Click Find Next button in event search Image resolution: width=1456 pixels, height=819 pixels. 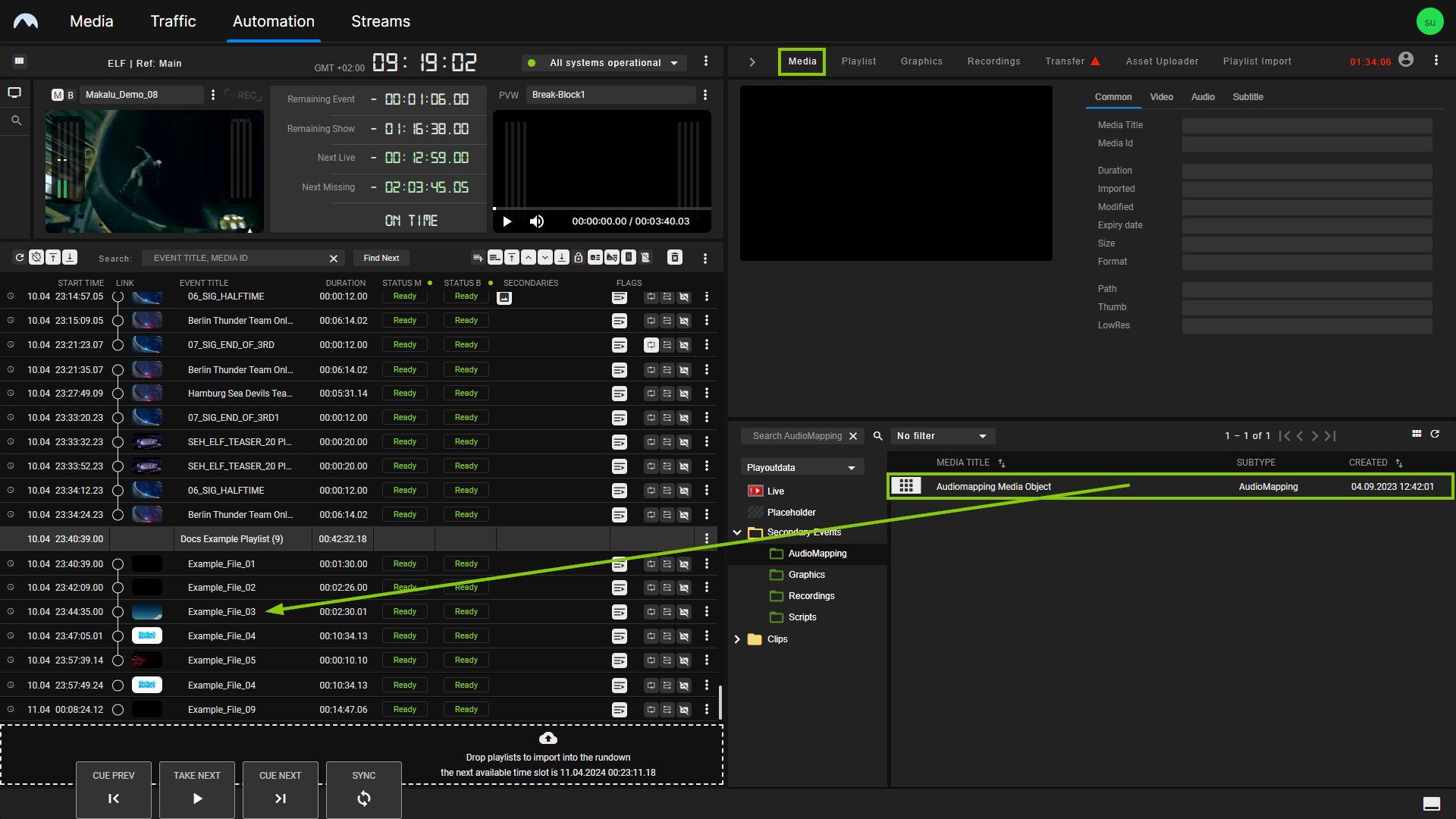[x=381, y=258]
